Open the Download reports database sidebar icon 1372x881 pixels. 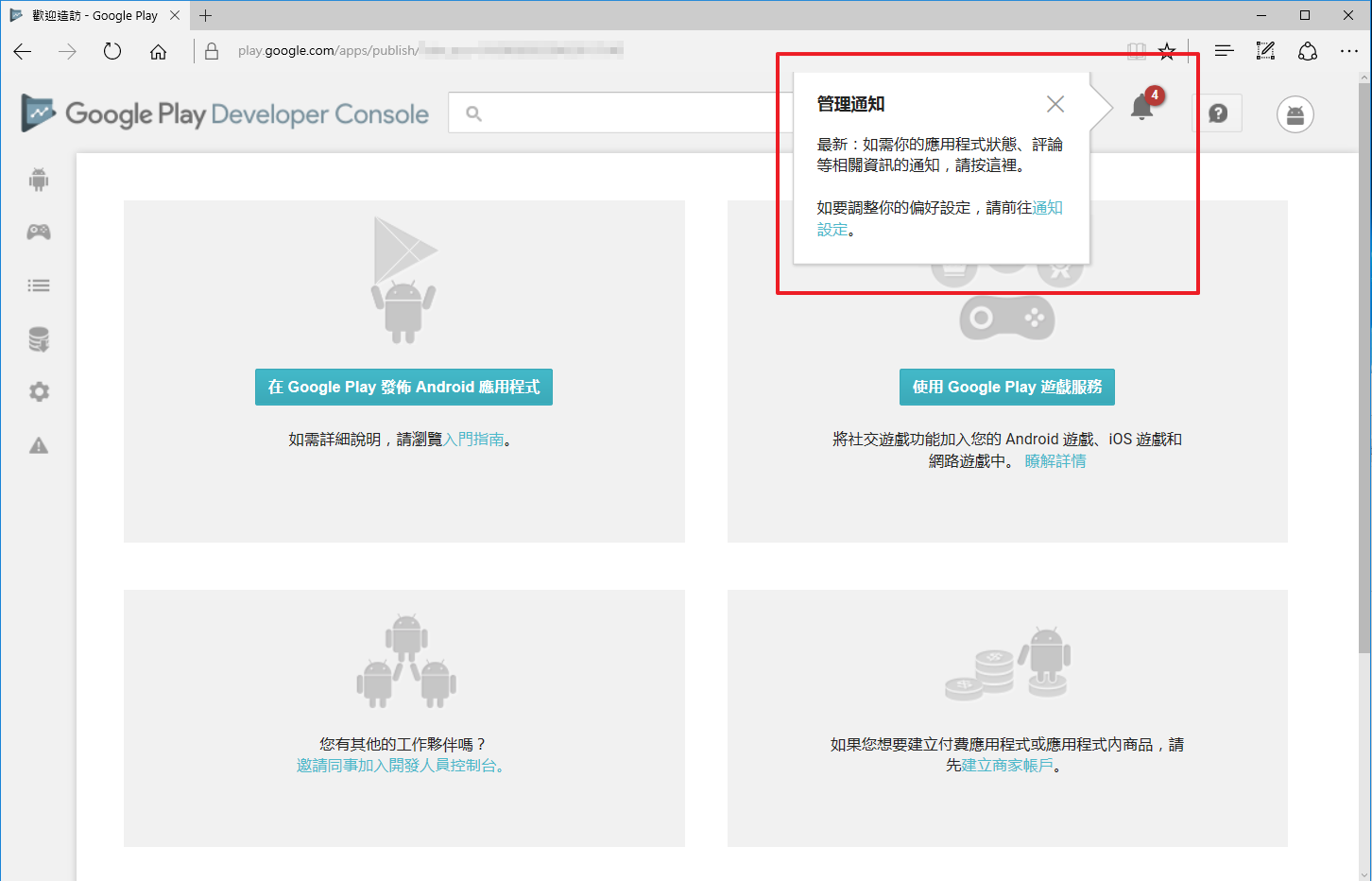coord(39,339)
